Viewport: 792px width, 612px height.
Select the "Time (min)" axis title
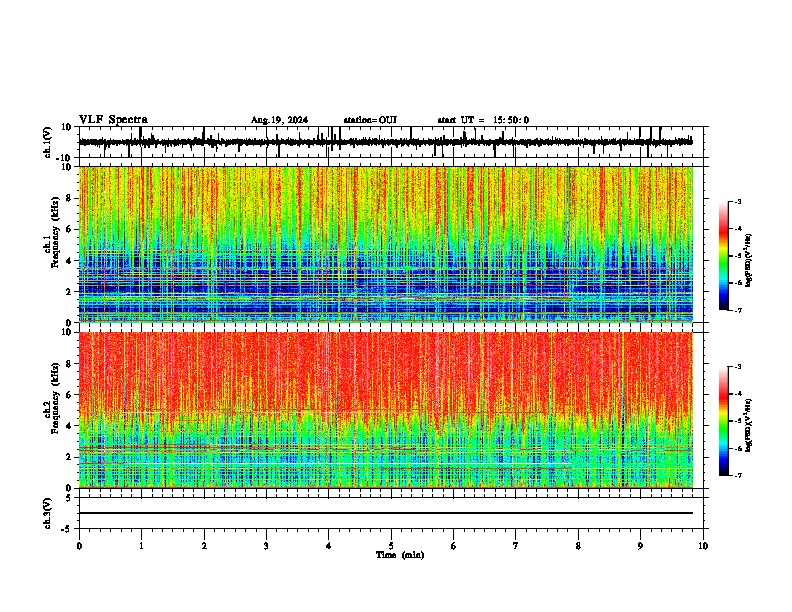pos(400,555)
